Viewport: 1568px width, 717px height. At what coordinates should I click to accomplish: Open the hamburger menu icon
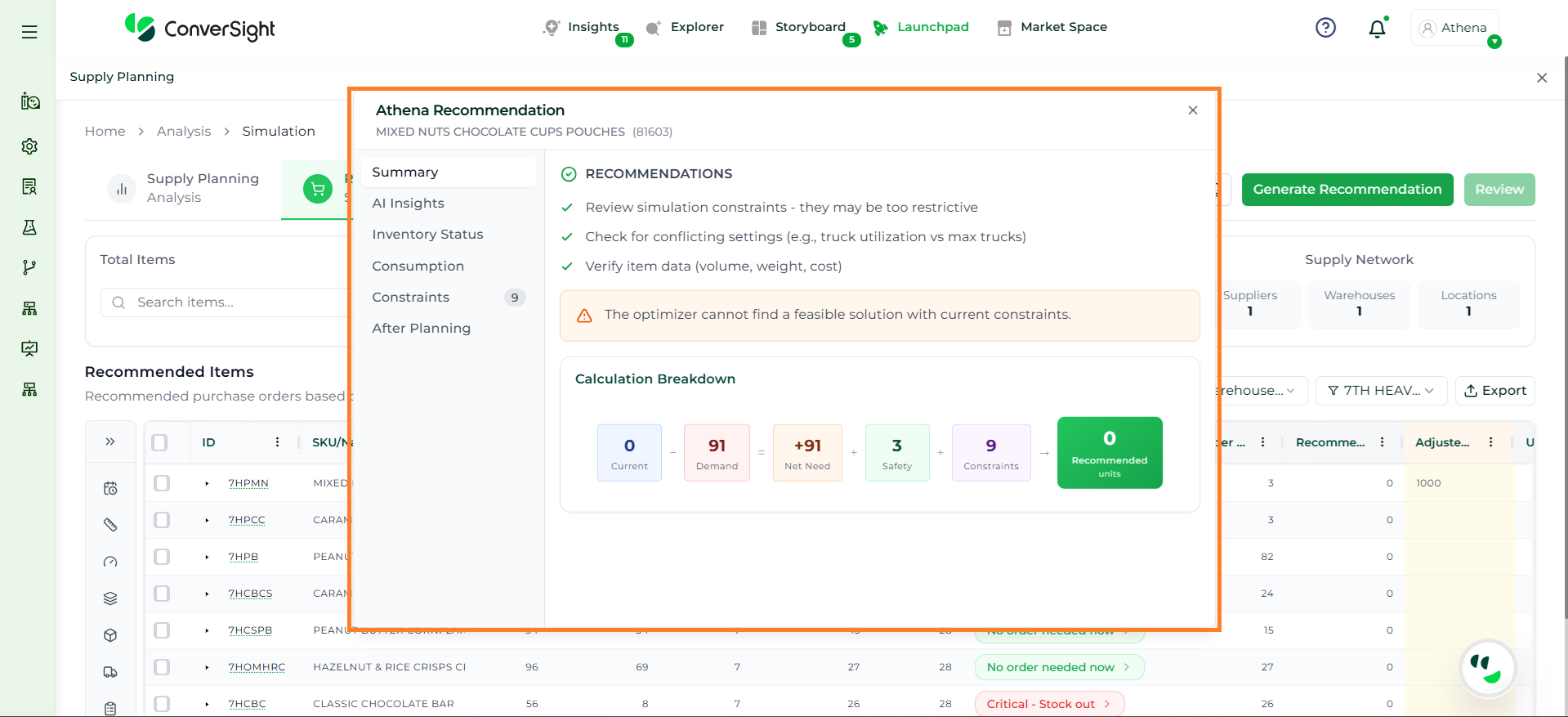29,32
